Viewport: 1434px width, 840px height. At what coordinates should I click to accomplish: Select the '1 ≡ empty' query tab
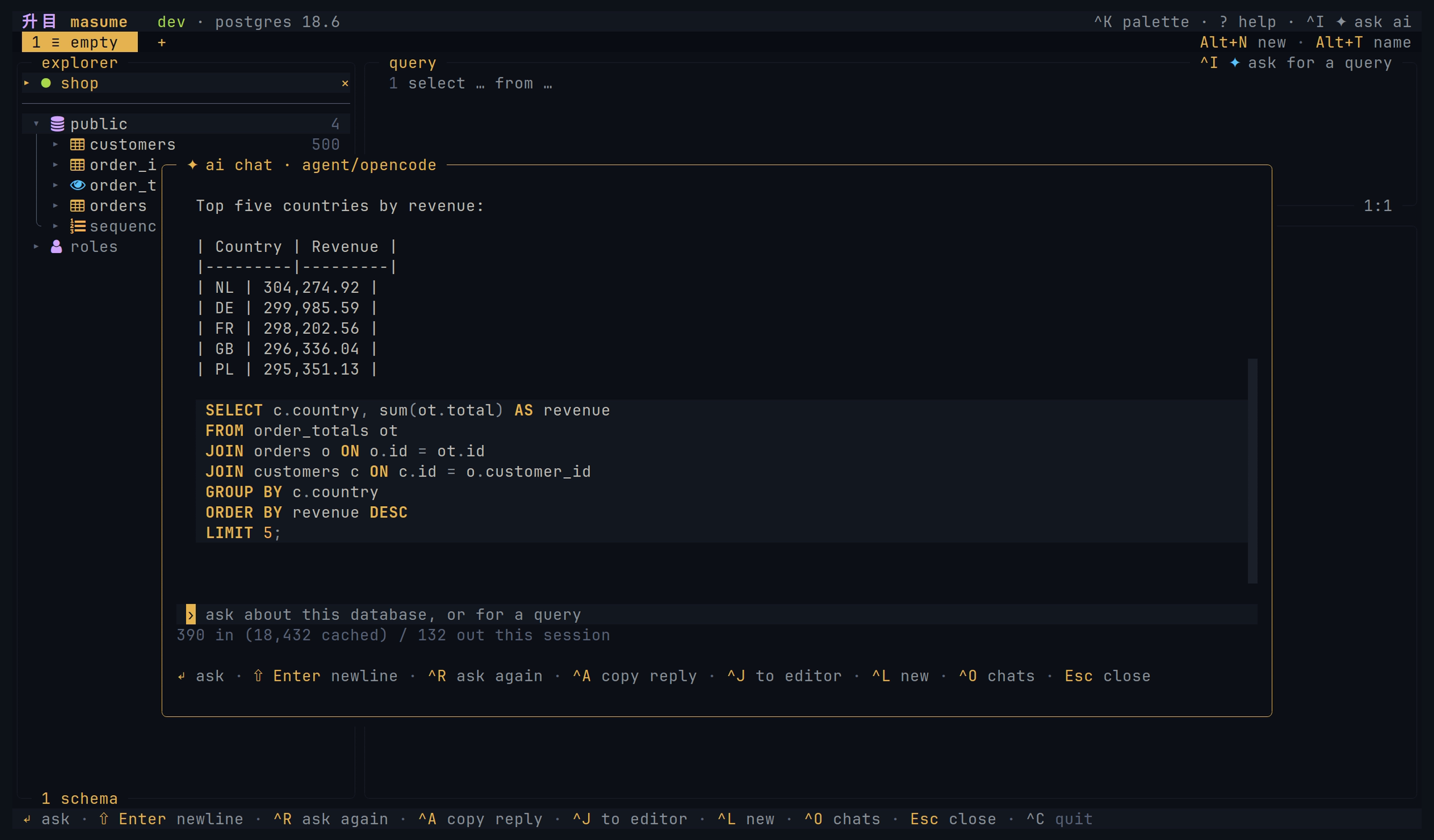[x=80, y=42]
